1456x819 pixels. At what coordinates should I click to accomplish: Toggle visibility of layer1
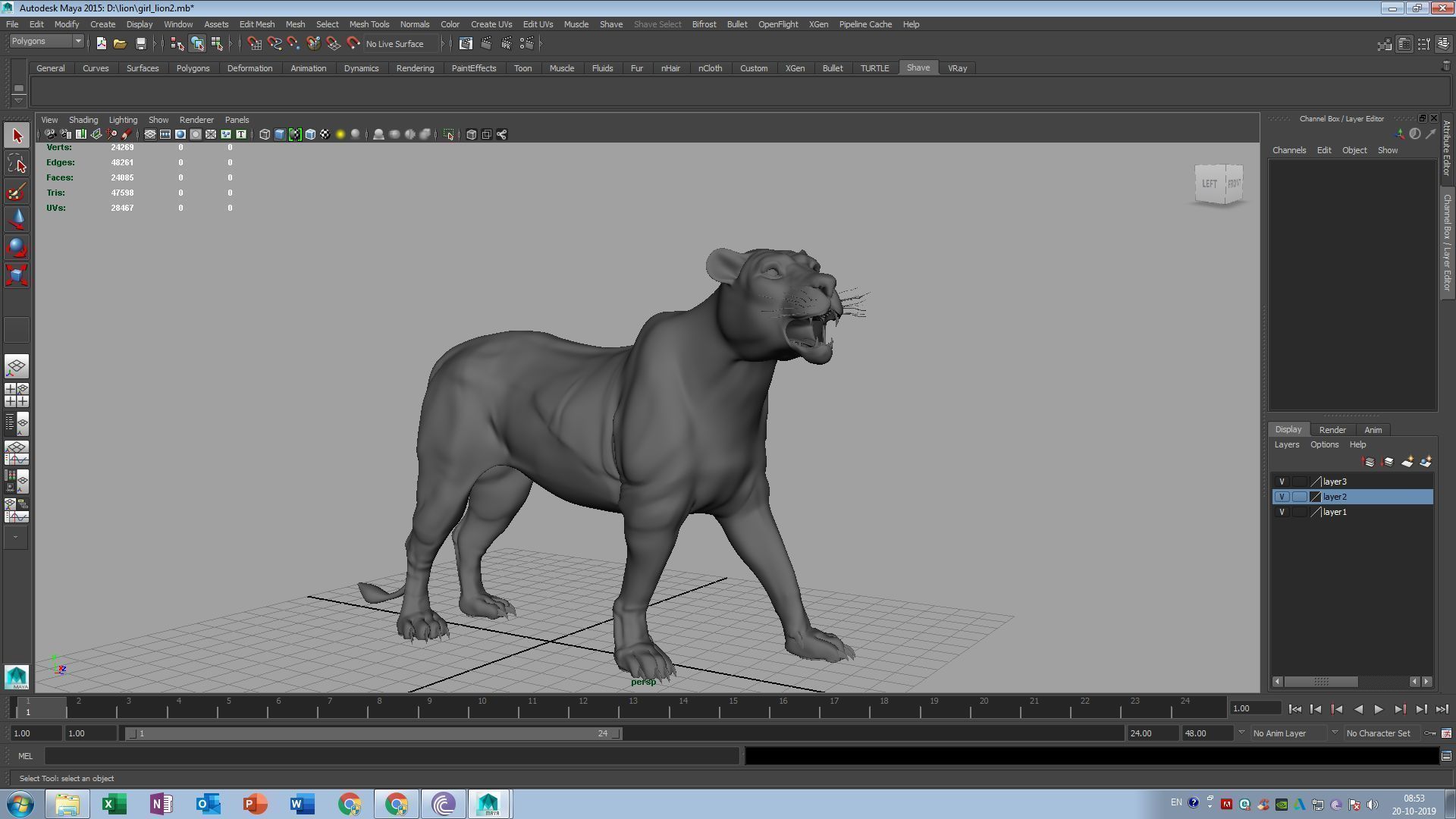coord(1282,512)
